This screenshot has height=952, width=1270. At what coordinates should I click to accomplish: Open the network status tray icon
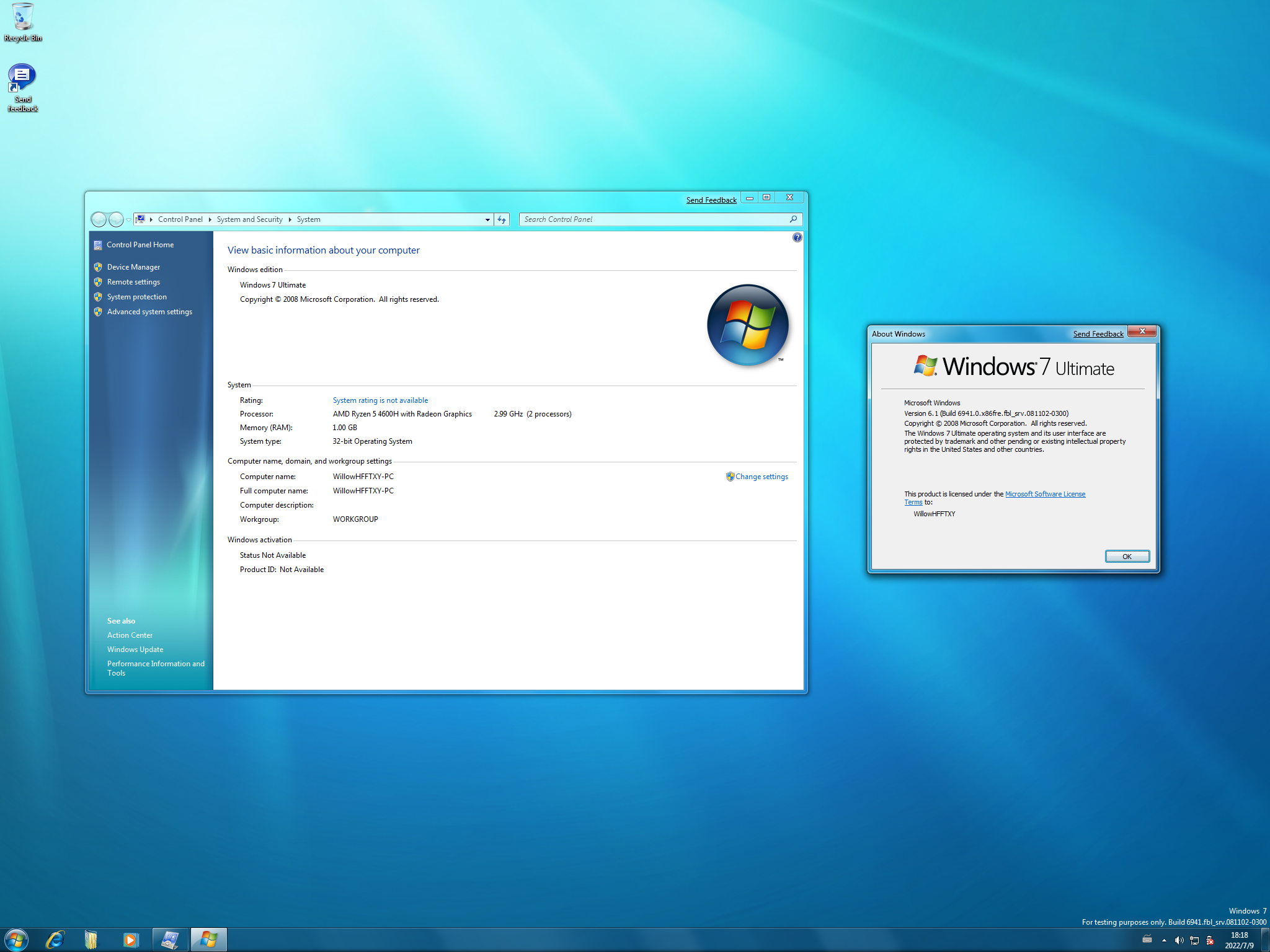pos(1194,940)
